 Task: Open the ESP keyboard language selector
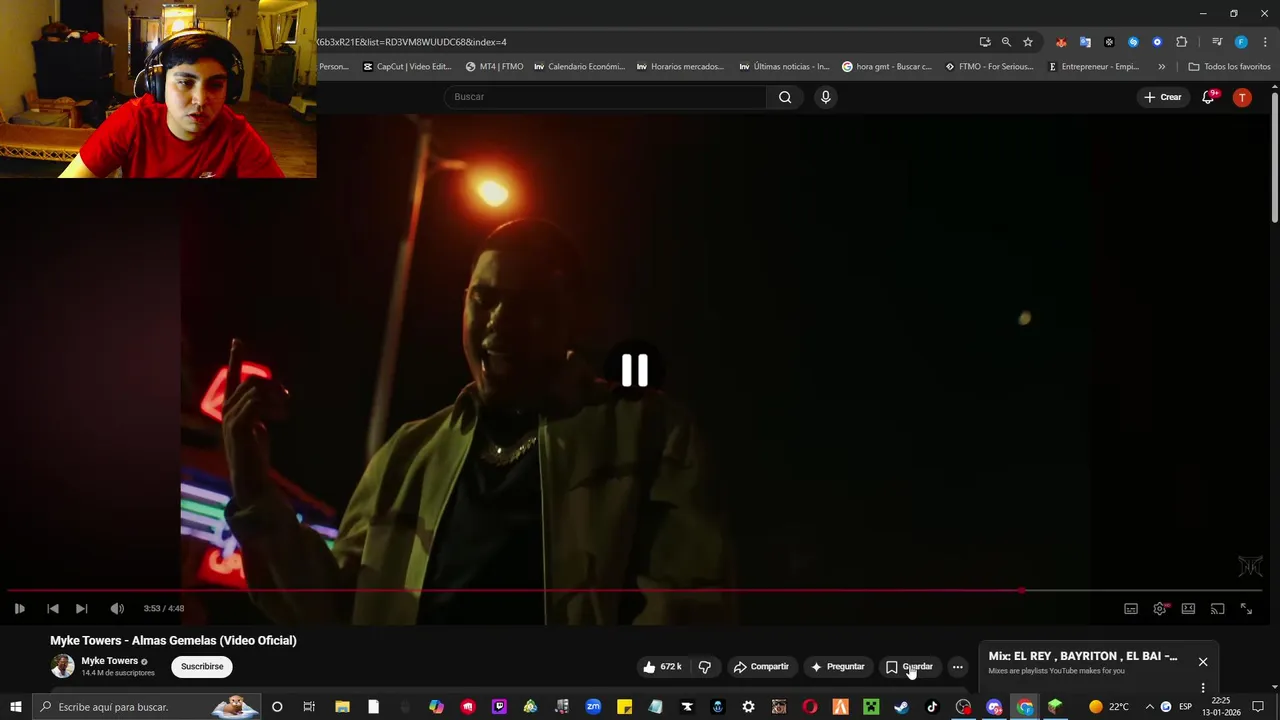point(1185,707)
